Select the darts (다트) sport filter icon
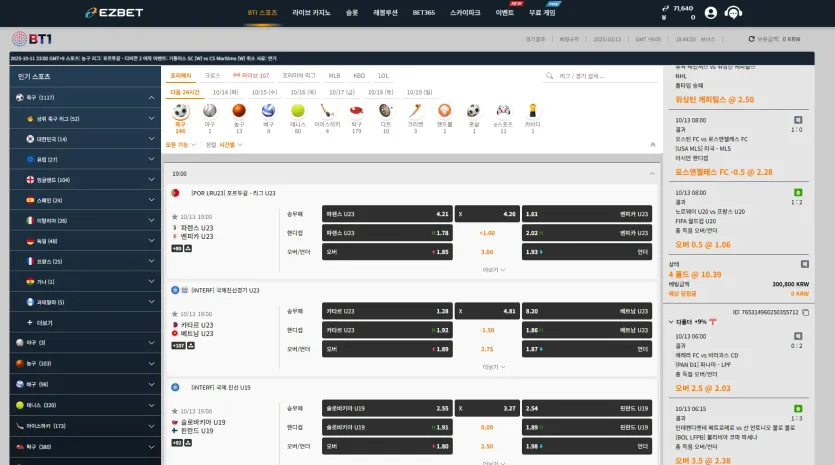This screenshot has height=465, width=835. point(386,110)
